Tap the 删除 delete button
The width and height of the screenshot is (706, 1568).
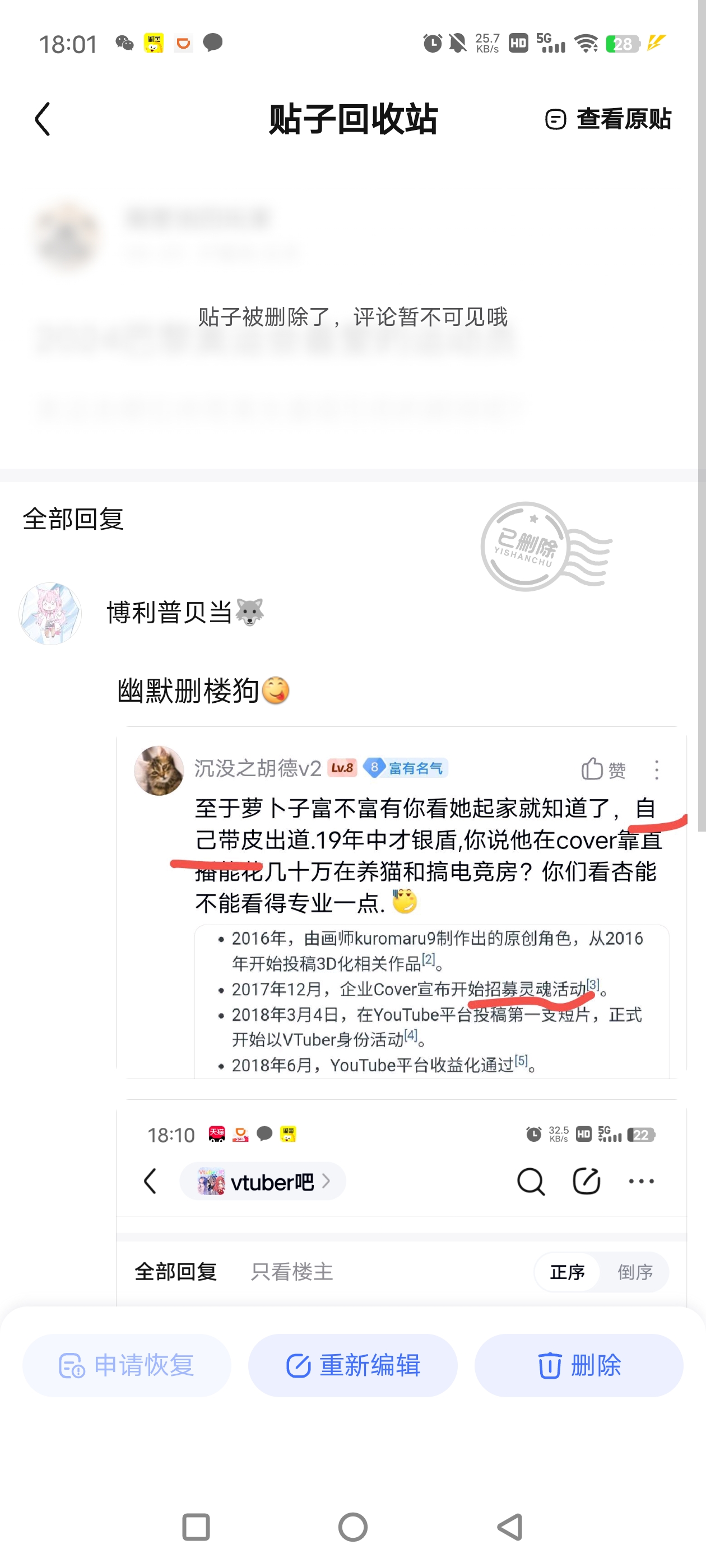pos(579,1365)
